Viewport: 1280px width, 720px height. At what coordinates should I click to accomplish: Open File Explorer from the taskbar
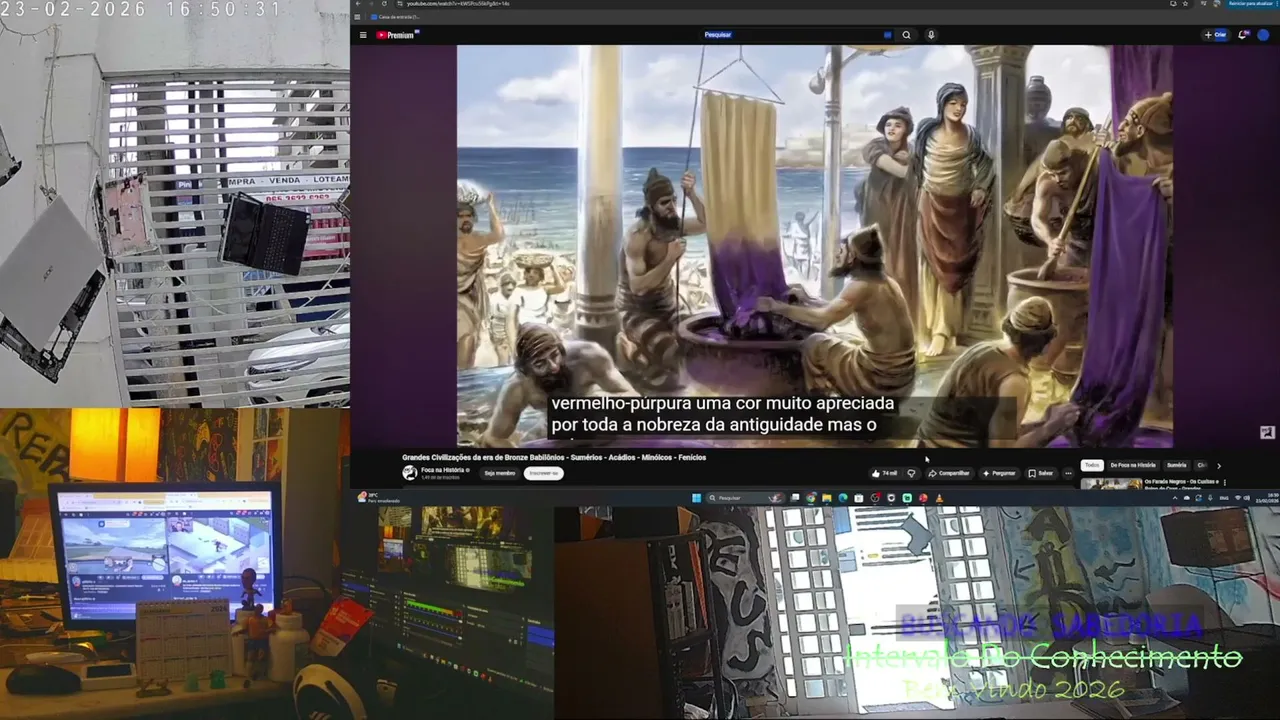click(827, 498)
